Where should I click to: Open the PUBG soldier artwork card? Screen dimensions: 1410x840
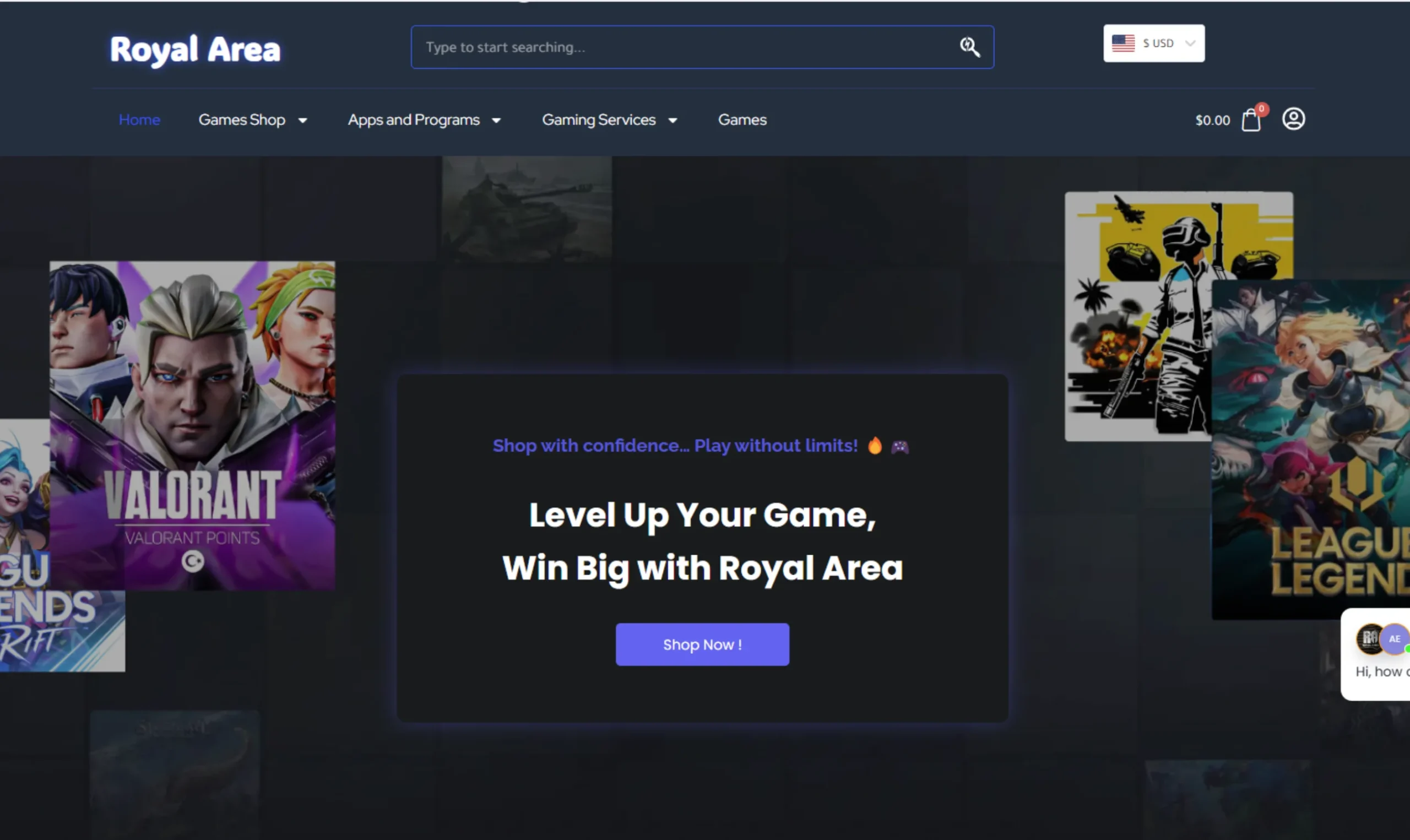tap(1137, 316)
